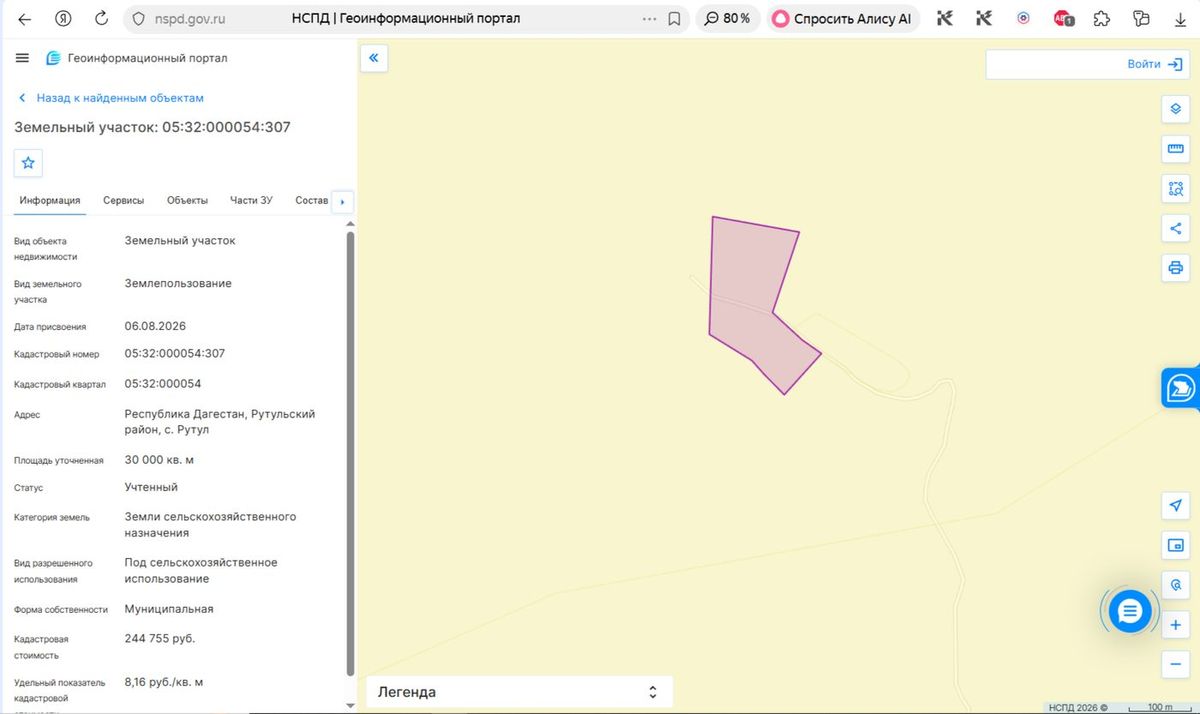Share the current map view

coord(1176,228)
